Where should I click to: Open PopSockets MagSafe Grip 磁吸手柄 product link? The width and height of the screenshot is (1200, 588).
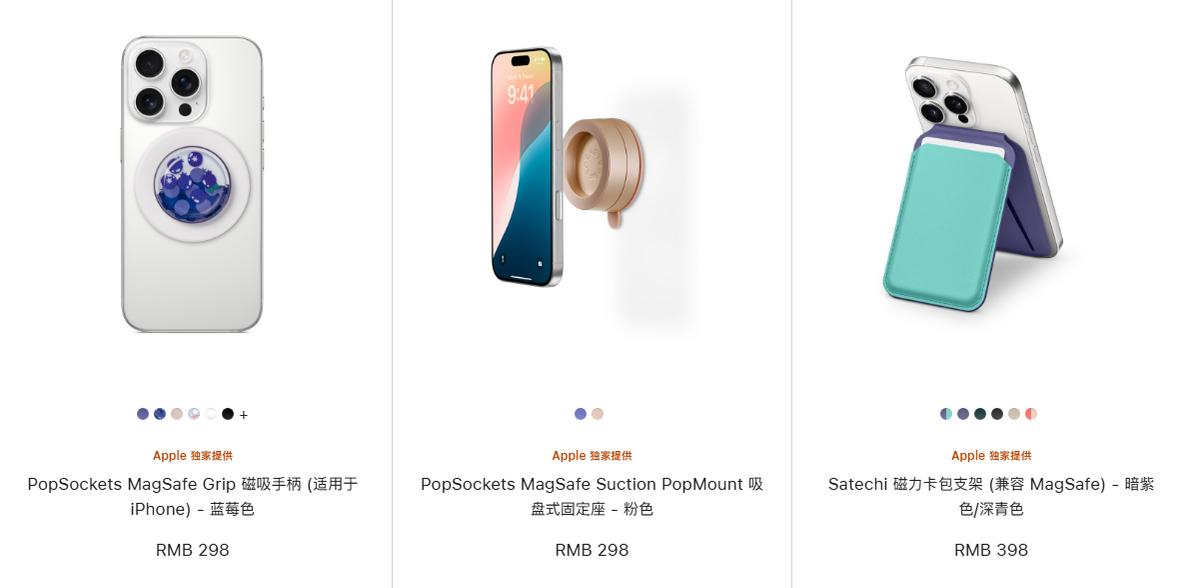pos(193,496)
